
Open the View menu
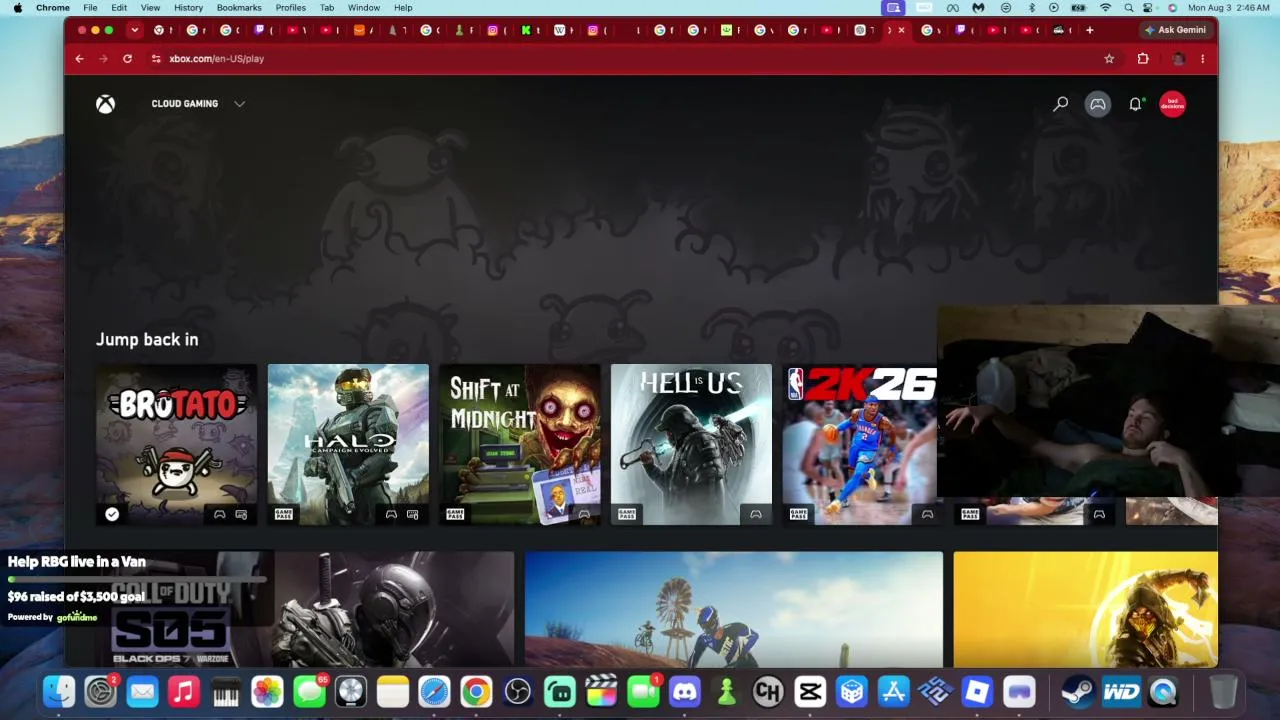pyautogui.click(x=150, y=8)
